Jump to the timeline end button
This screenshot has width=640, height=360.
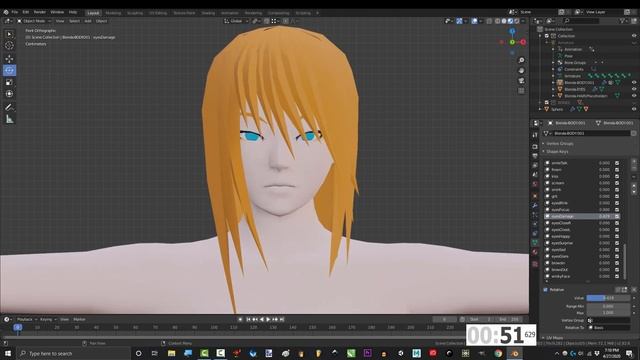click(x=282, y=320)
